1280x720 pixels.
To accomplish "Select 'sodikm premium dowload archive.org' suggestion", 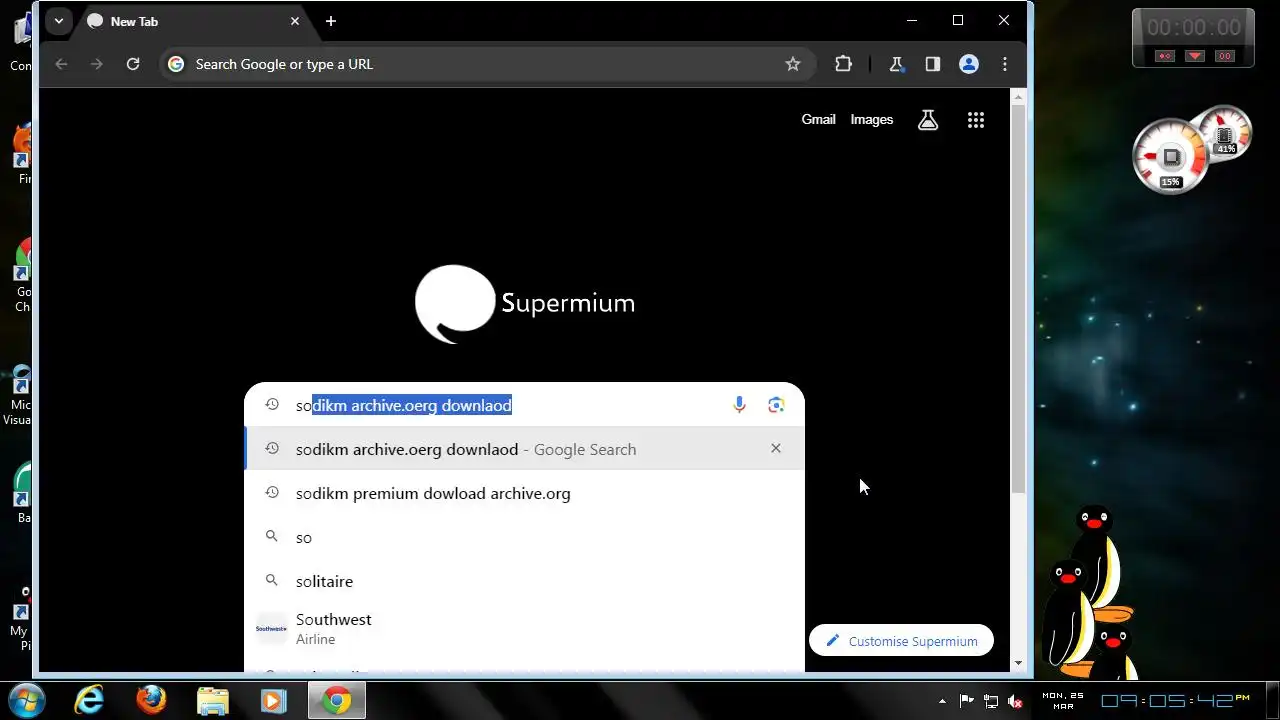I will pyautogui.click(x=524, y=493).
